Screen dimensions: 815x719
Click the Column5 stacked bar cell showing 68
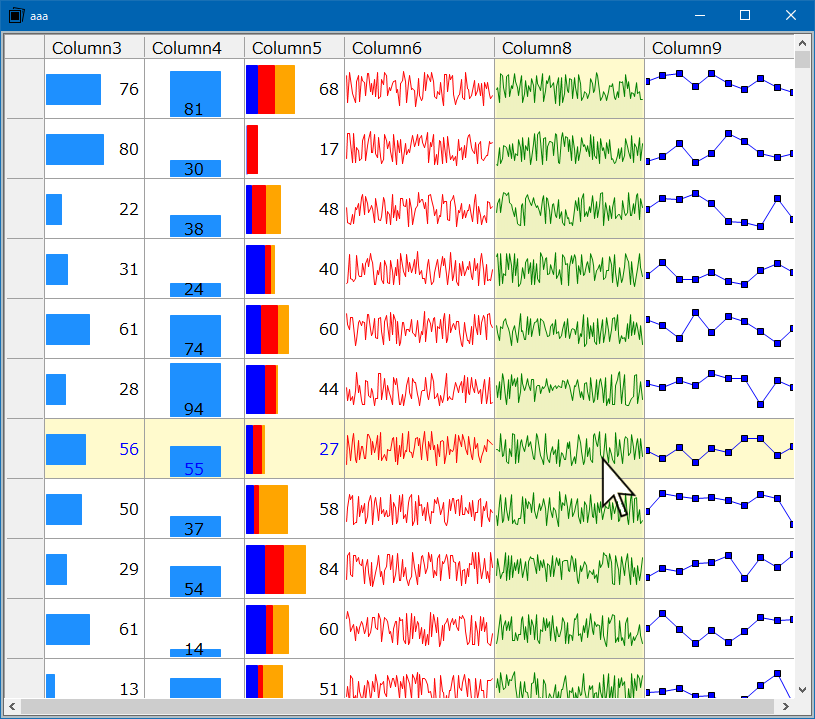tap(294, 89)
